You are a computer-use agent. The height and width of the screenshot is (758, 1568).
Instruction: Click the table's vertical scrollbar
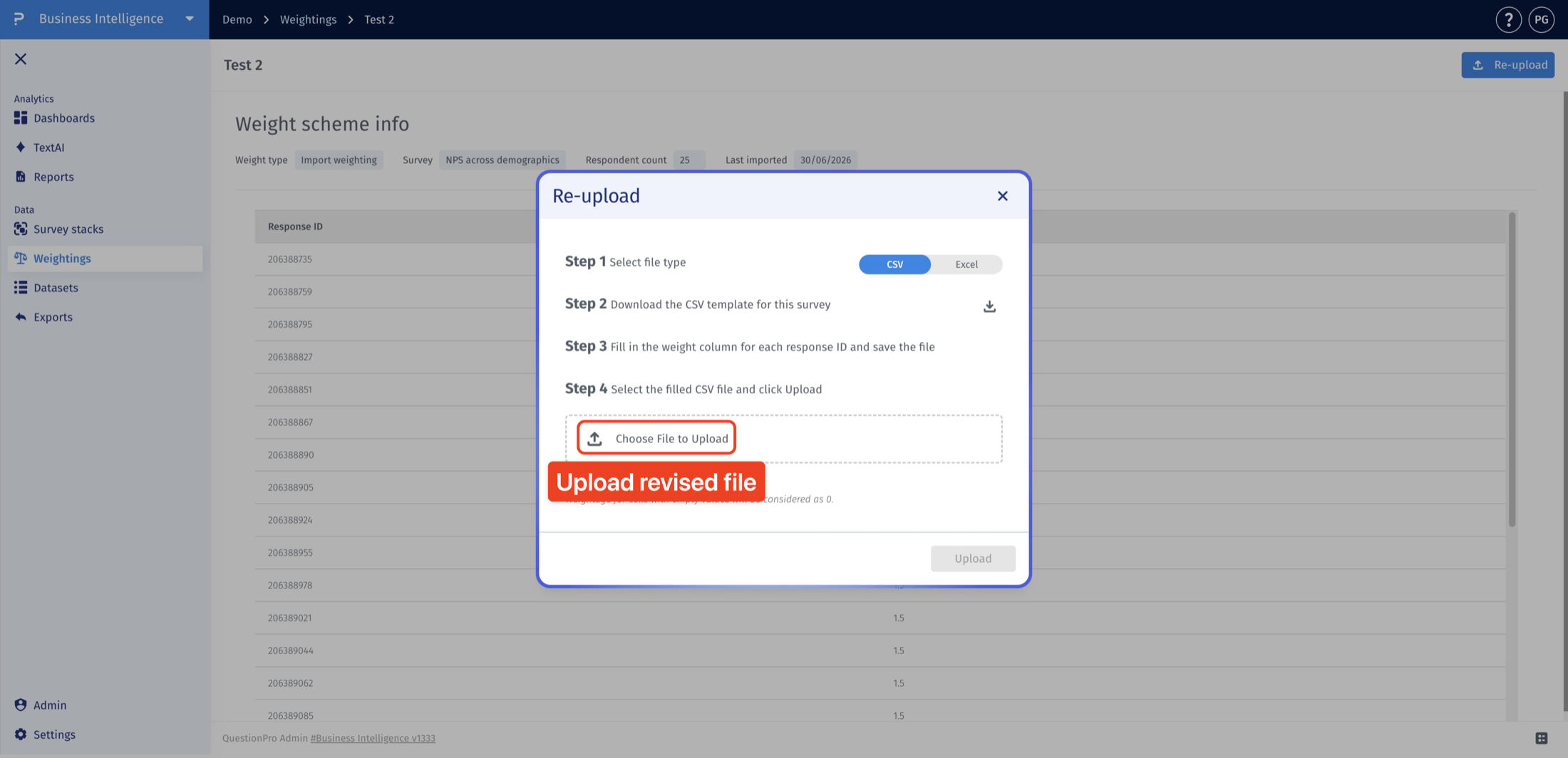[x=1512, y=370]
